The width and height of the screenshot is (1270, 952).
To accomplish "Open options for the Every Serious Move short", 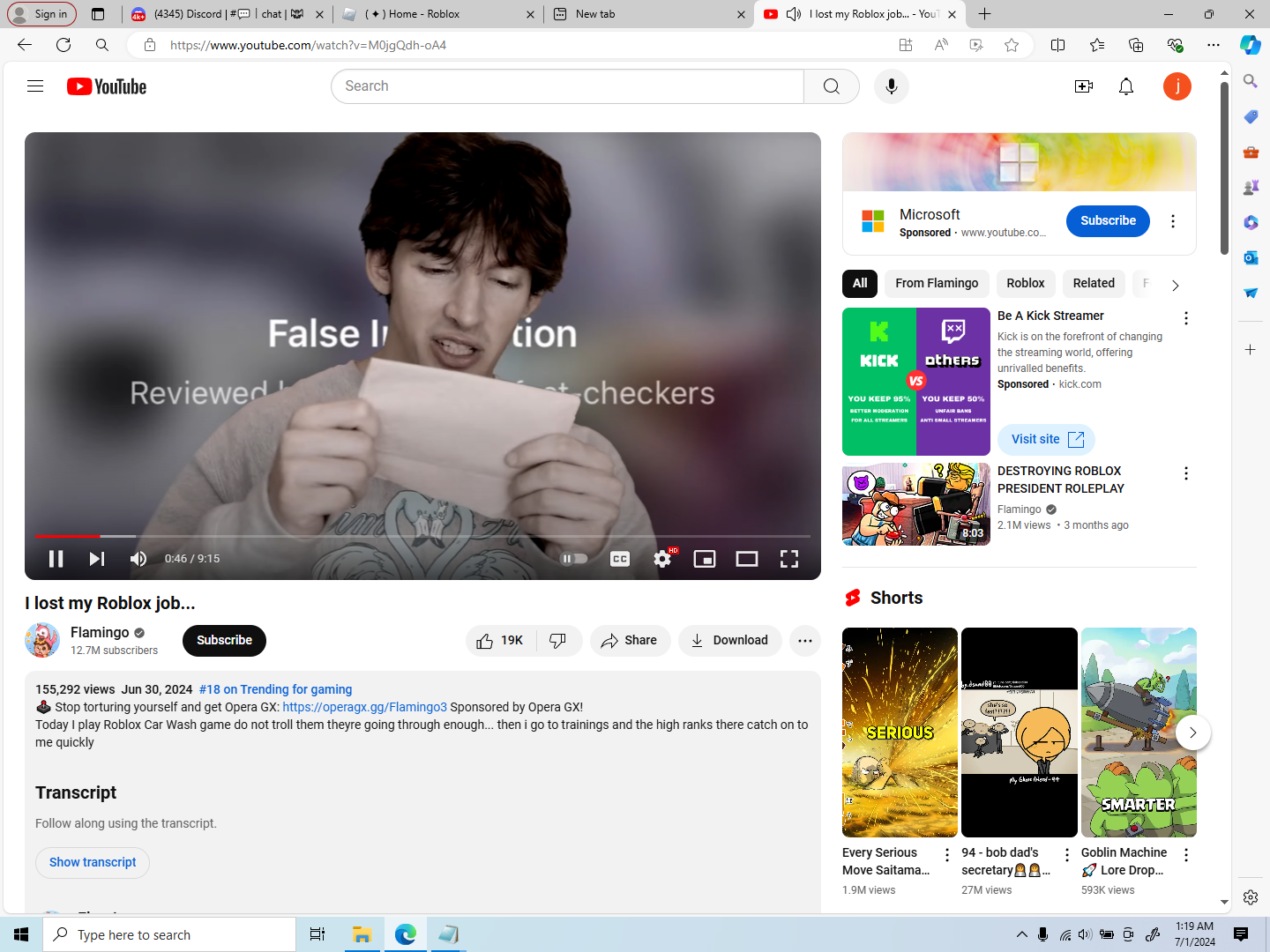I will point(947,855).
